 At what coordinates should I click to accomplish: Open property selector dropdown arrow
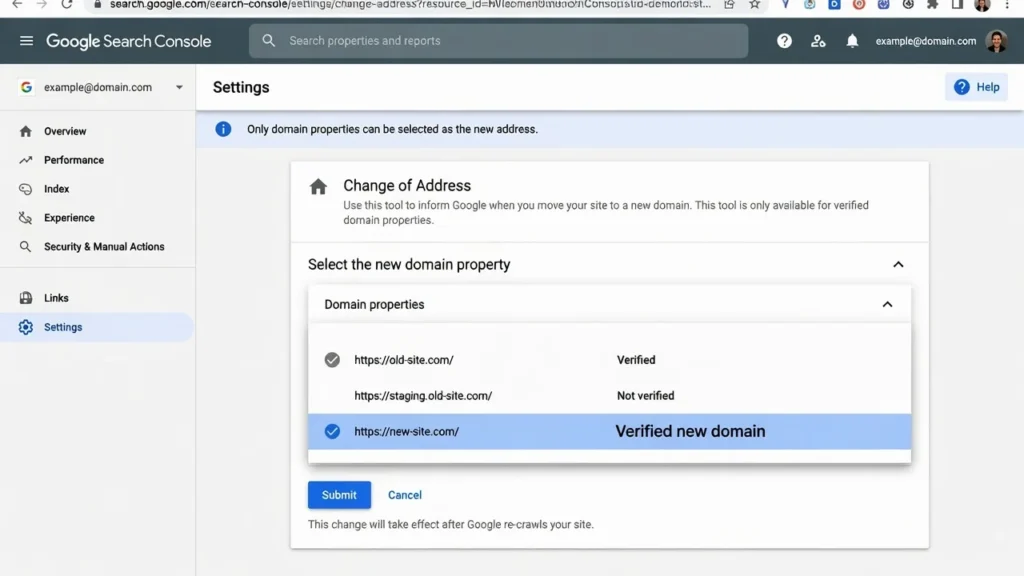pyautogui.click(x=179, y=87)
